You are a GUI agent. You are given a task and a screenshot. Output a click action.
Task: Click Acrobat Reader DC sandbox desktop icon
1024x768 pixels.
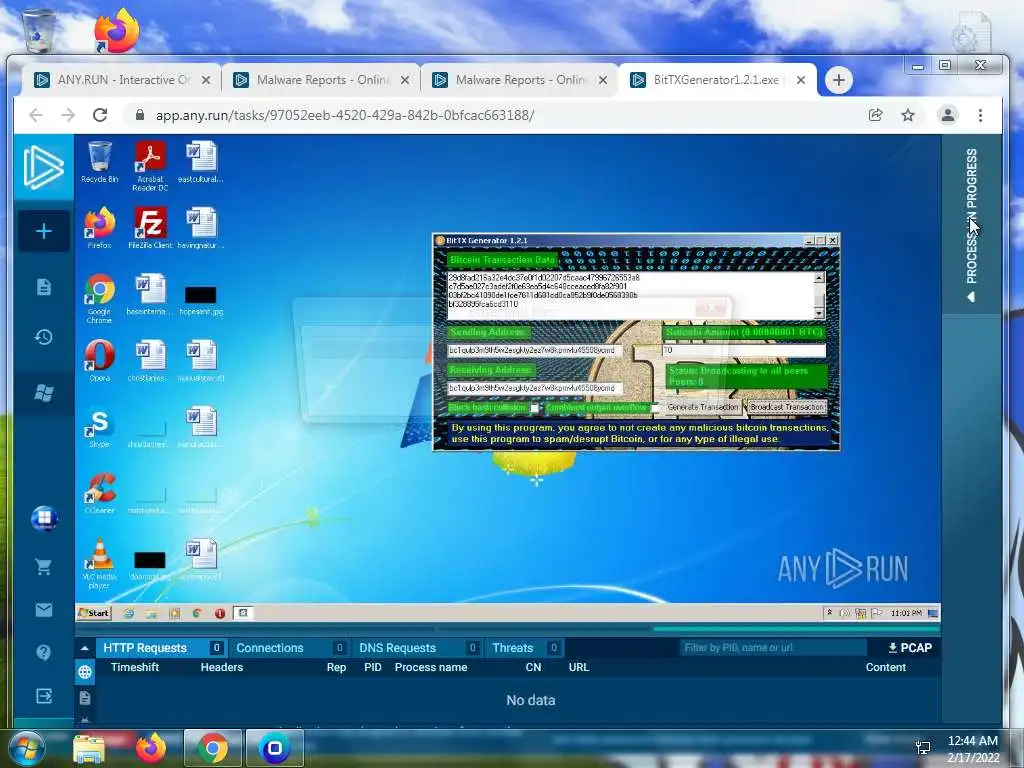(x=150, y=166)
